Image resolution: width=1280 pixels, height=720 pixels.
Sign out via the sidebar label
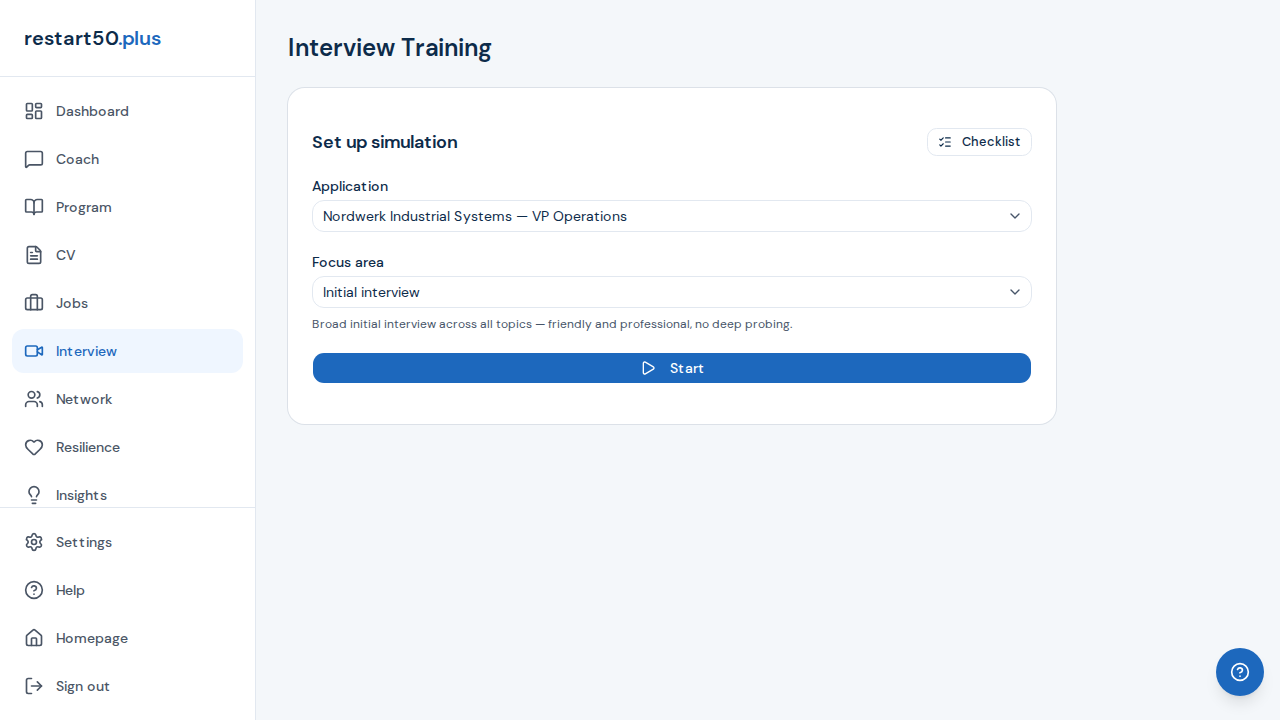(x=83, y=686)
